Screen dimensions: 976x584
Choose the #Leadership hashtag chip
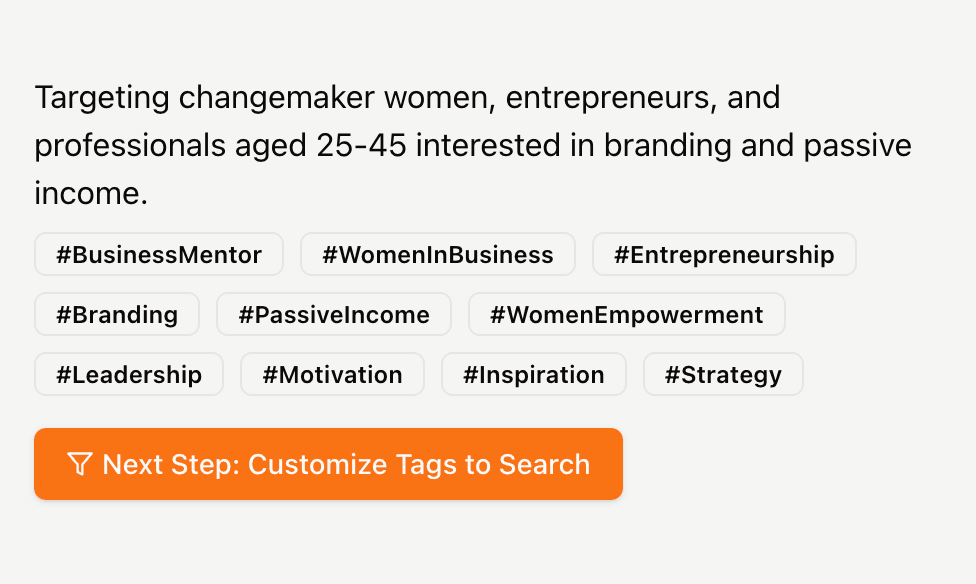[129, 374]
